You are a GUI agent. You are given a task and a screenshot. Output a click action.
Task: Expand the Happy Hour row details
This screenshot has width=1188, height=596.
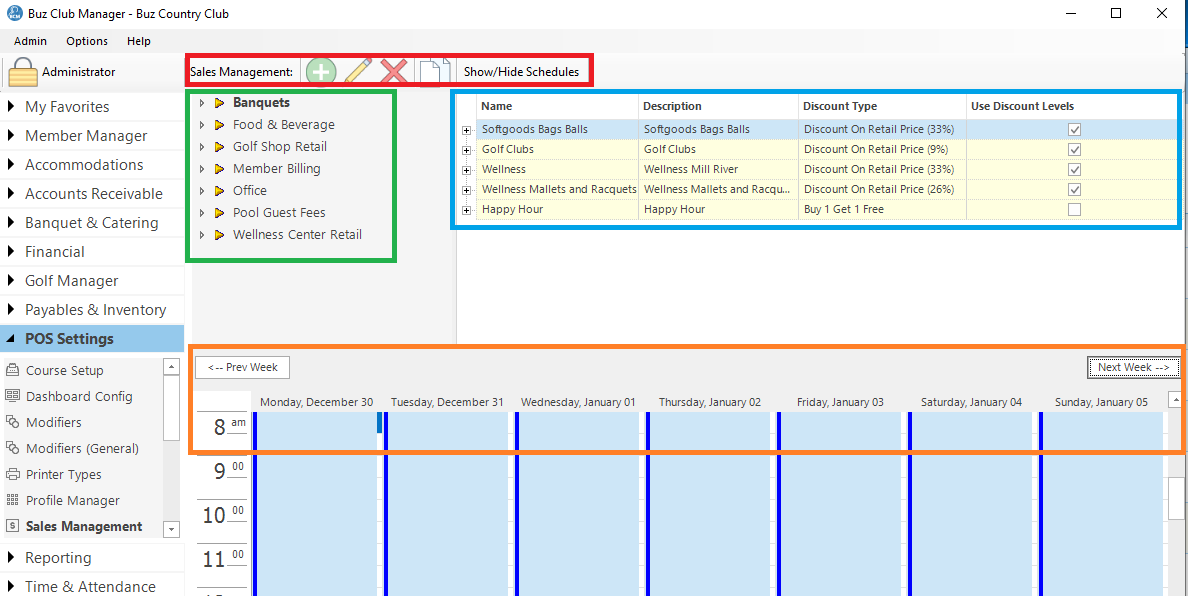tap(467, 210)
